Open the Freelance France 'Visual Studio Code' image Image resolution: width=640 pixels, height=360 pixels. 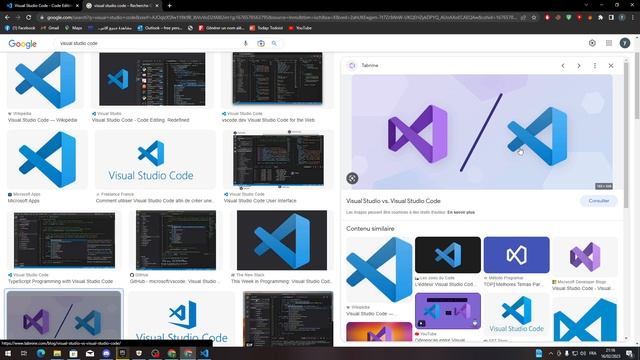[155, 160]
